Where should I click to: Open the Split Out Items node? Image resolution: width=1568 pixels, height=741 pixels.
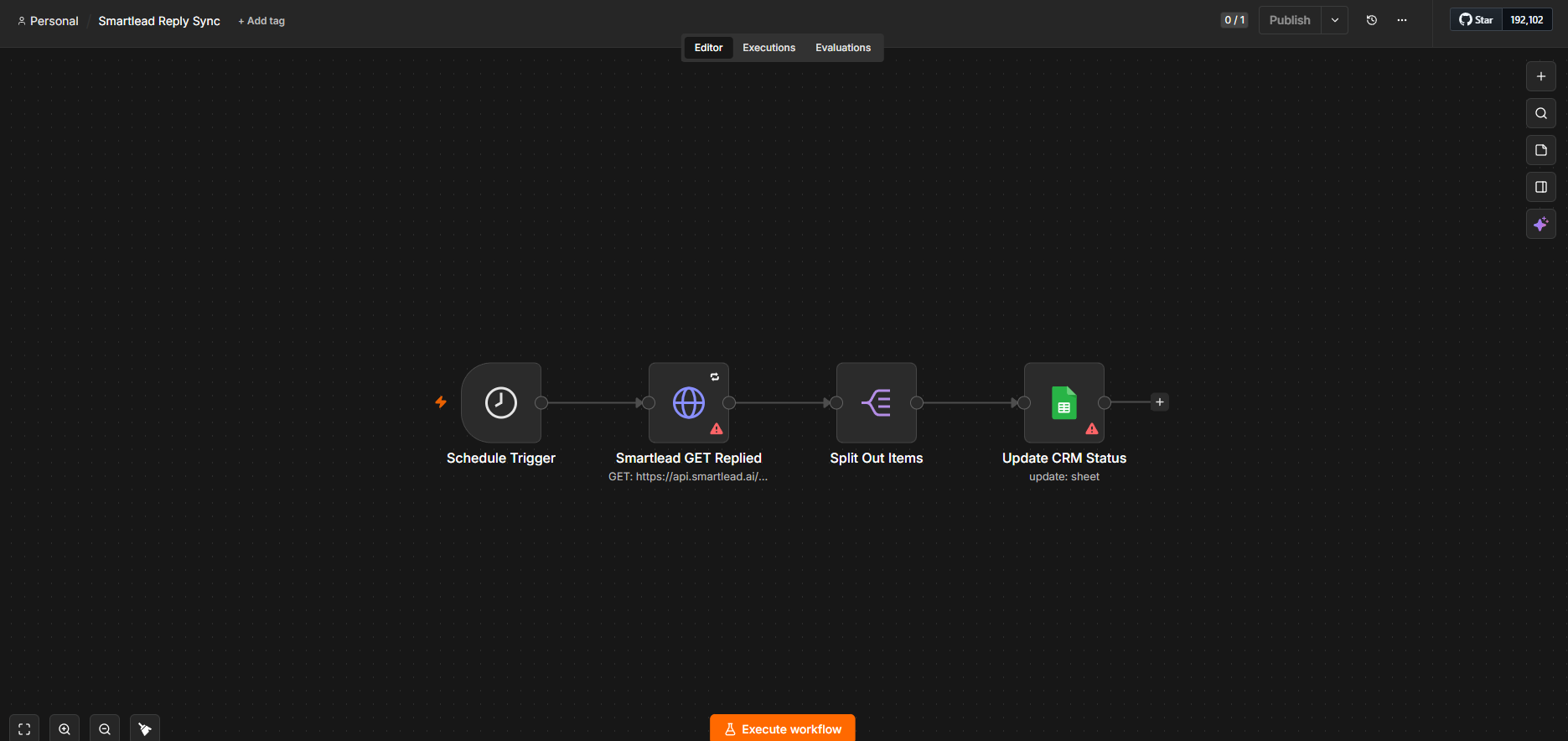click(x=877, y=402)
